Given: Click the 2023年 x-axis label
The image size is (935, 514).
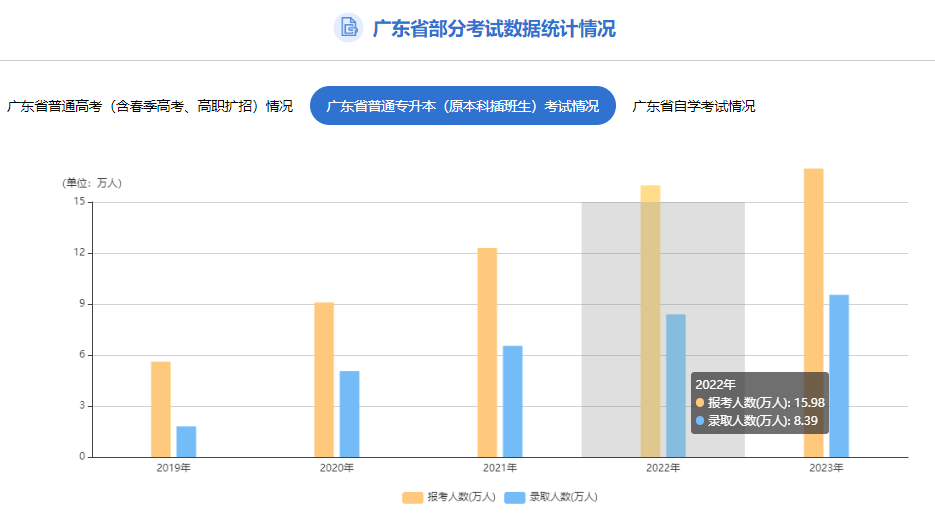Looking at the screenshot, I should click(x=826, y=468).
